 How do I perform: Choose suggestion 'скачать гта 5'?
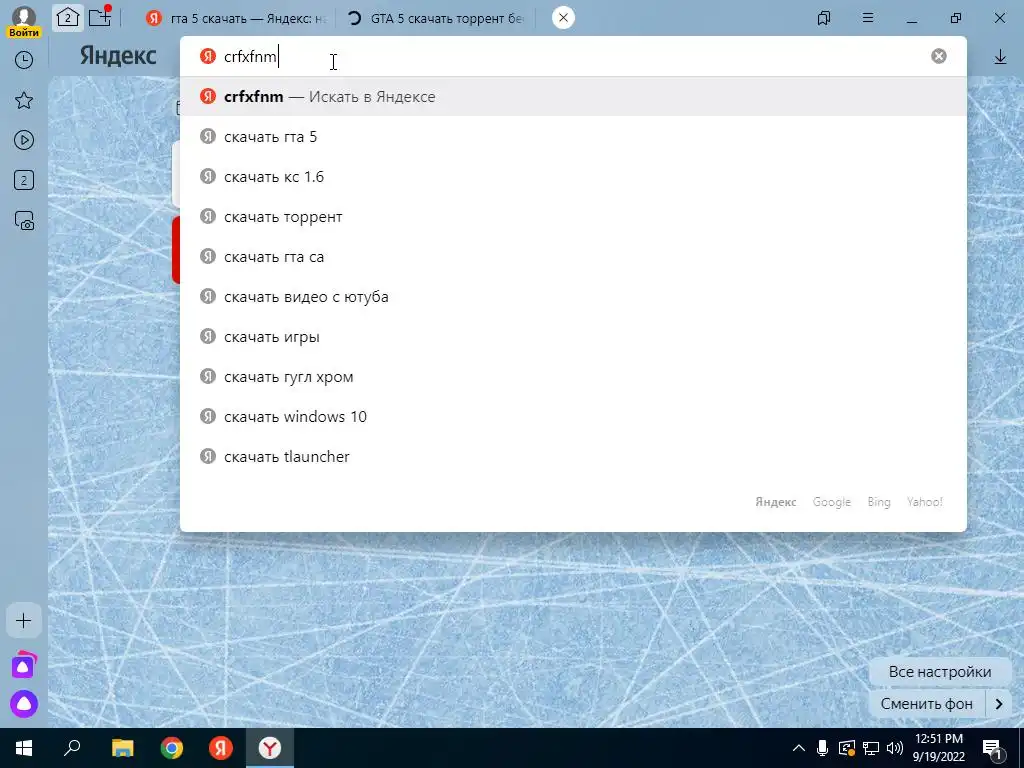(573, 136)
